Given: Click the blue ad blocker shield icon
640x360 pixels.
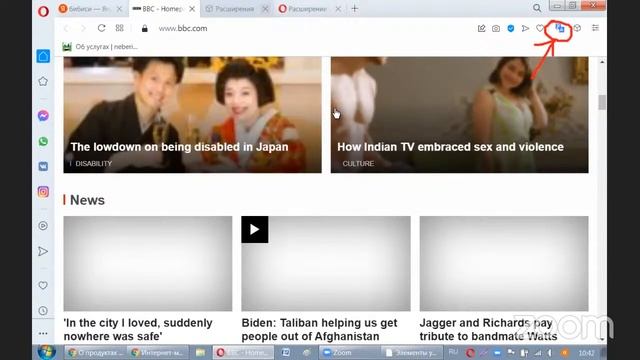Looking at the screenshot, I should 511,28.
